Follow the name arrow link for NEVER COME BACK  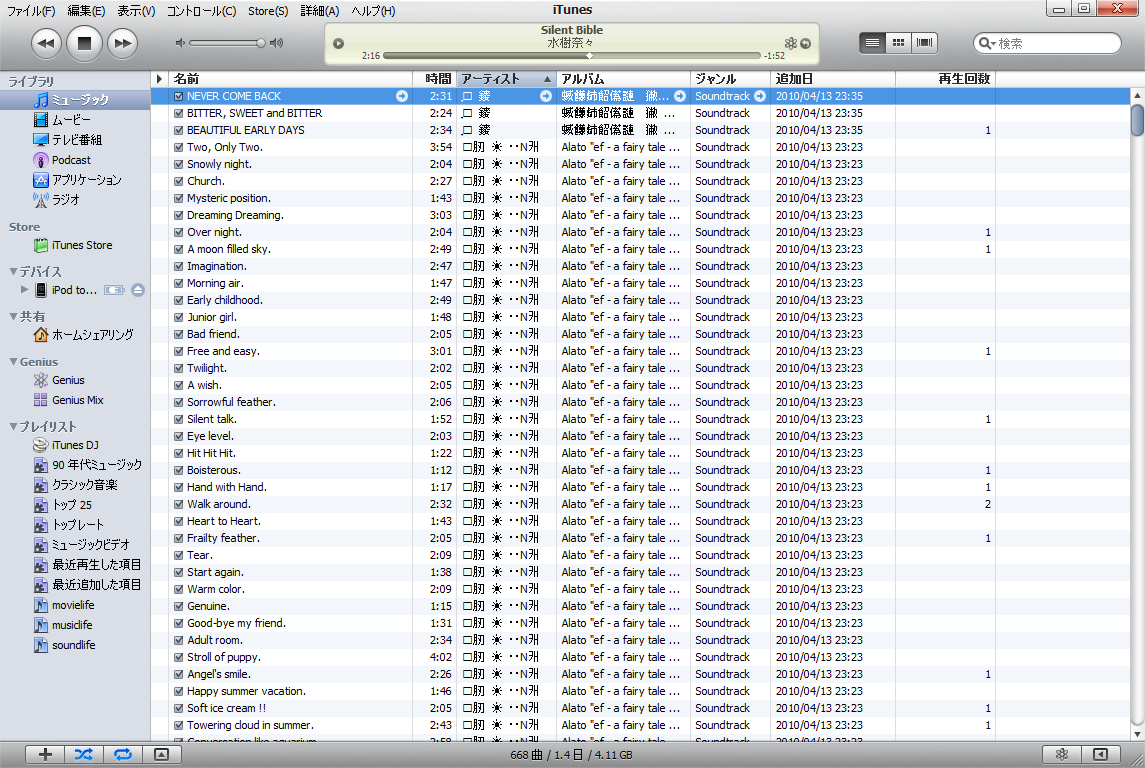click(402, 96)
